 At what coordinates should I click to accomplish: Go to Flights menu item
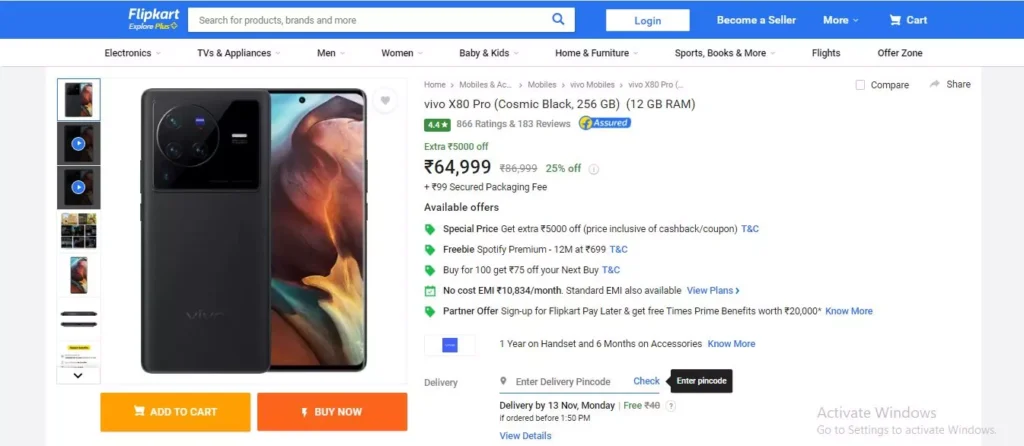[826, 53]
